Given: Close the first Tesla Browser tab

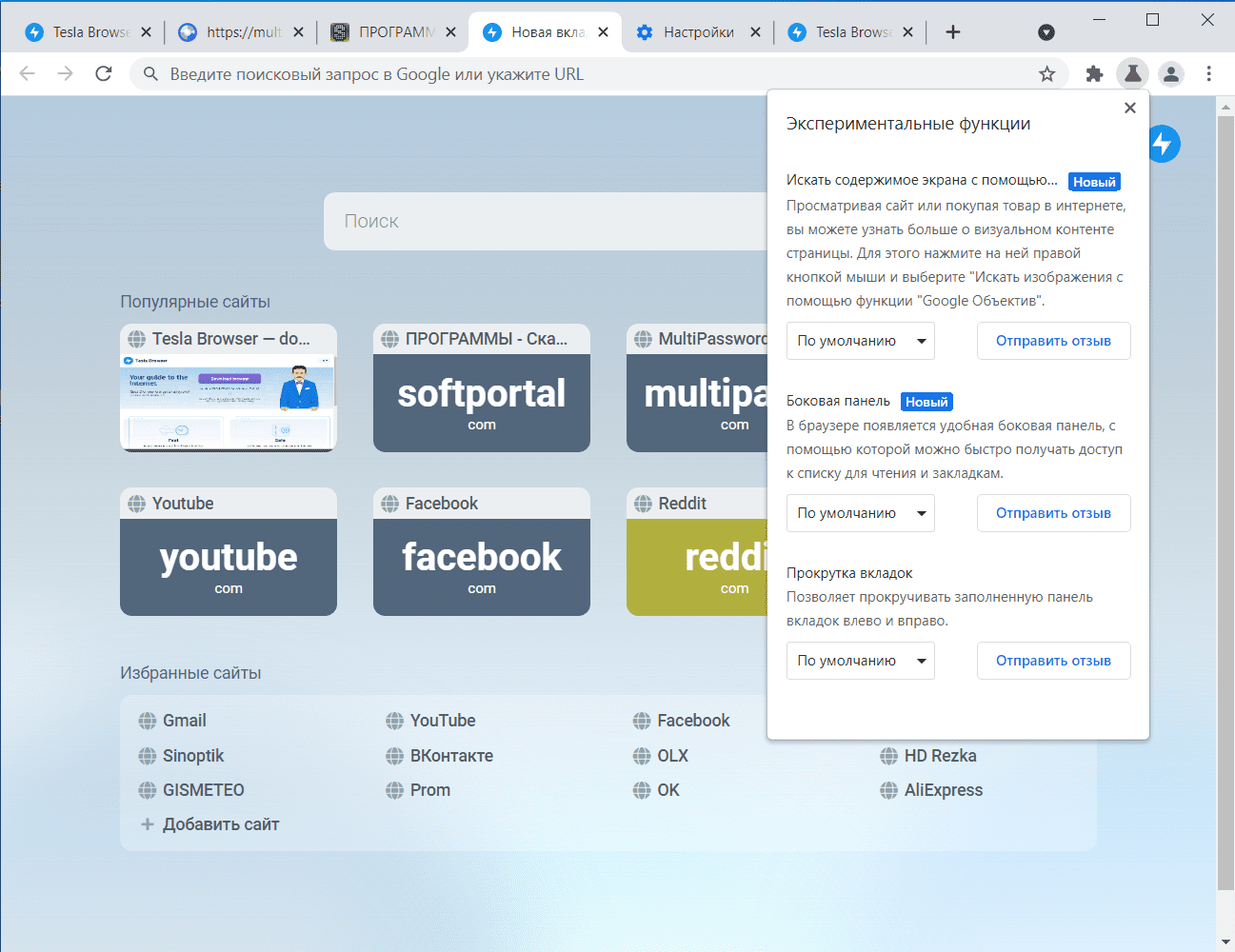Looking at the screenshot, I should (146, 31).
